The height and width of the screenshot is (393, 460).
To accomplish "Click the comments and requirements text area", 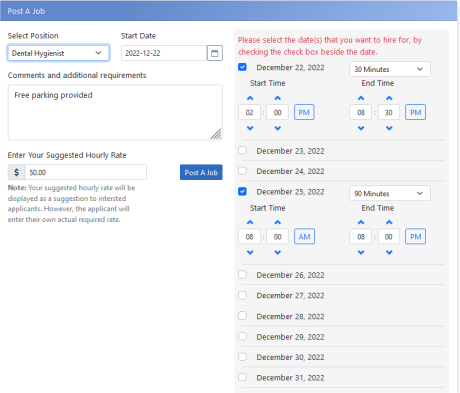I will click(x=115, y=112).
